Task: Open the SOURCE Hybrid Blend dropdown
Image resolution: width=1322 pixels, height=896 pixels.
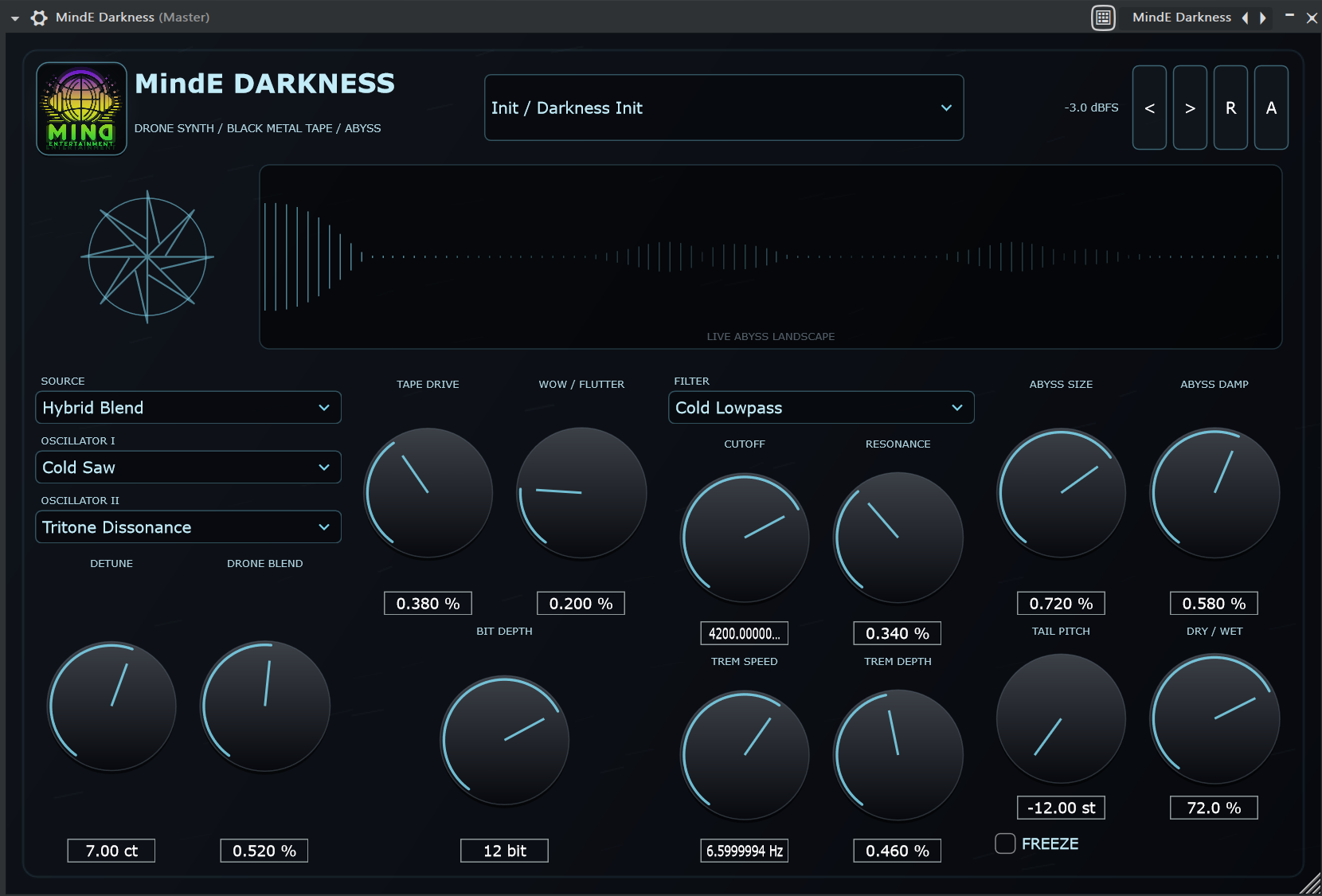Action: pos(188,407)
